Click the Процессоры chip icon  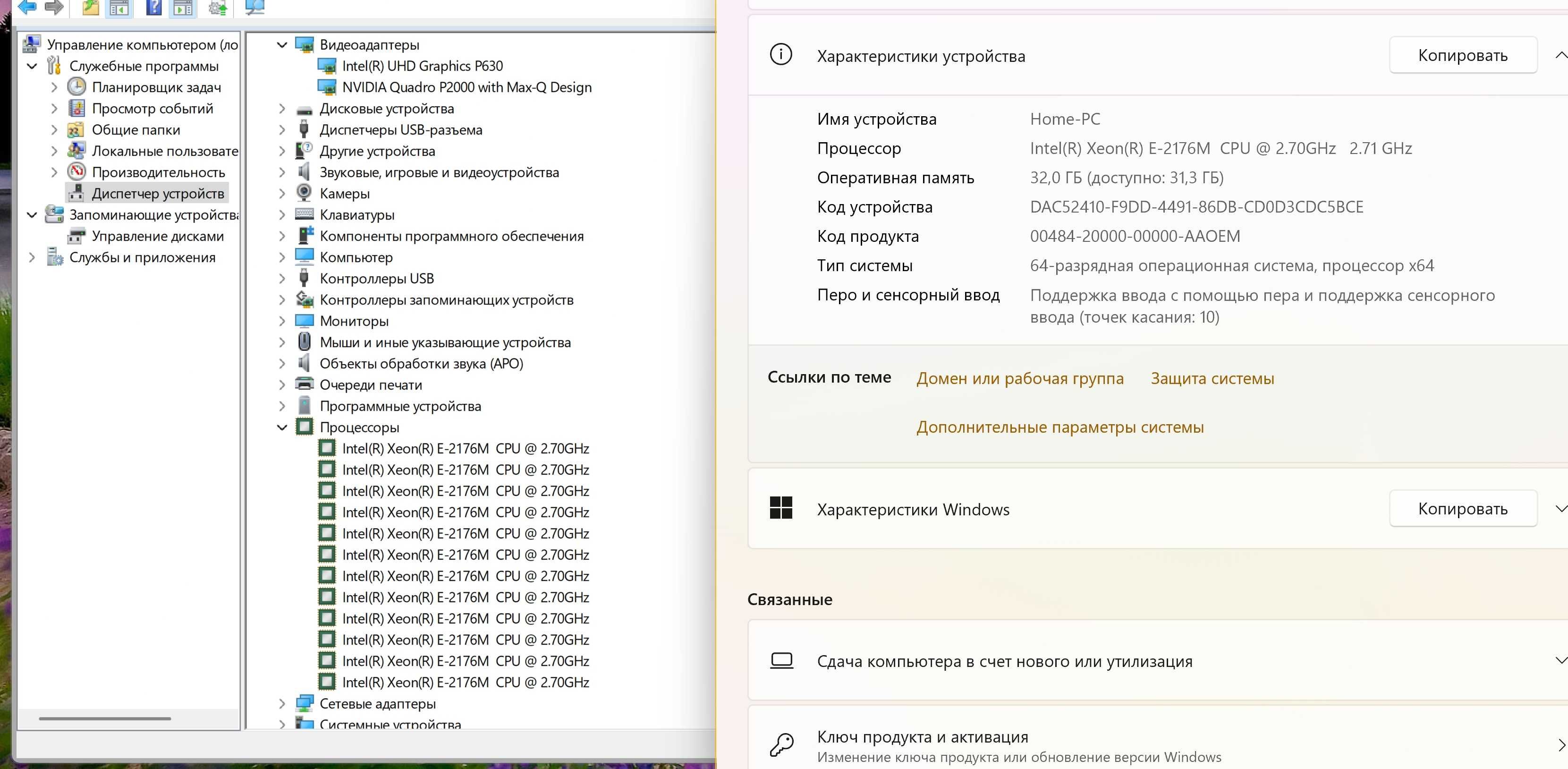305,426
